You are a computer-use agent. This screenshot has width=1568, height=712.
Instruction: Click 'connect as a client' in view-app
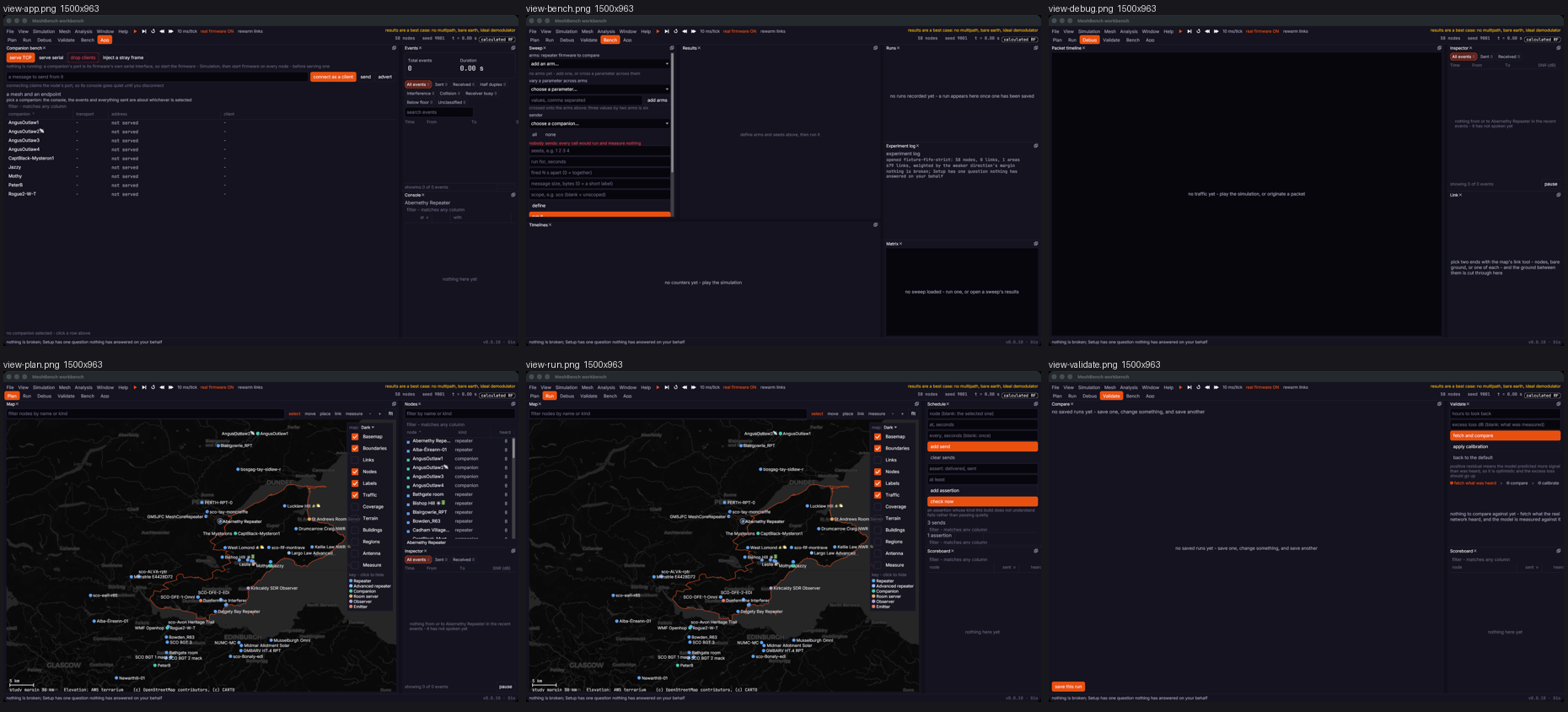(x=334, y=77)
